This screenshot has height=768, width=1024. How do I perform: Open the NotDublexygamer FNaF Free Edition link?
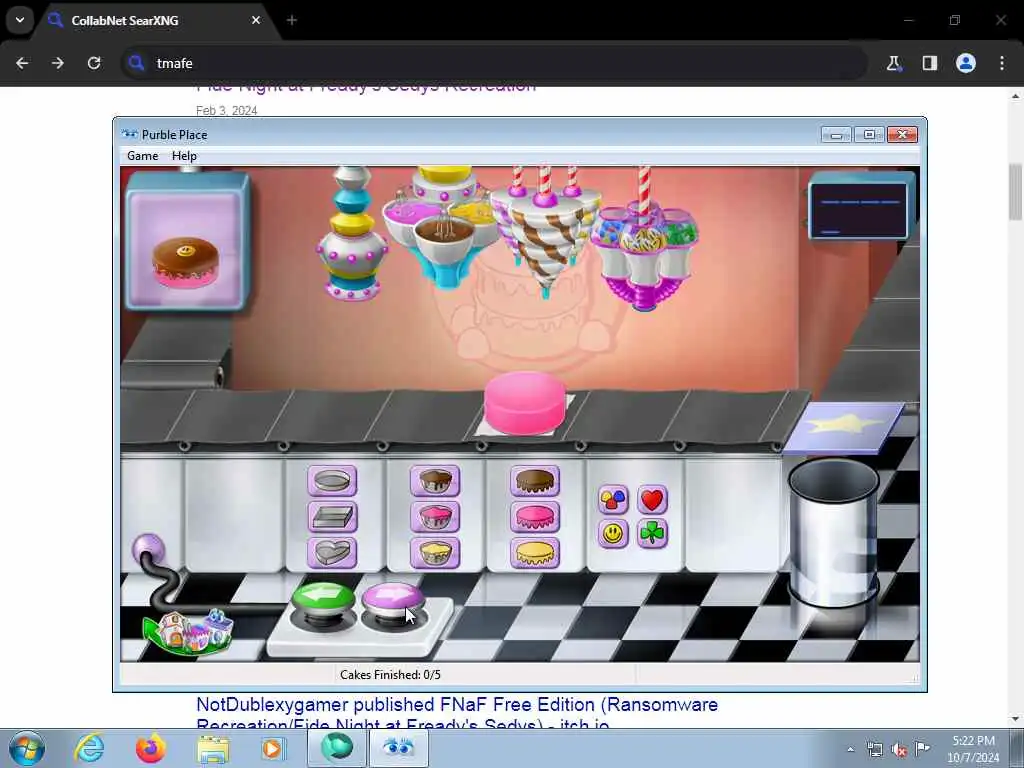[457, 715]
